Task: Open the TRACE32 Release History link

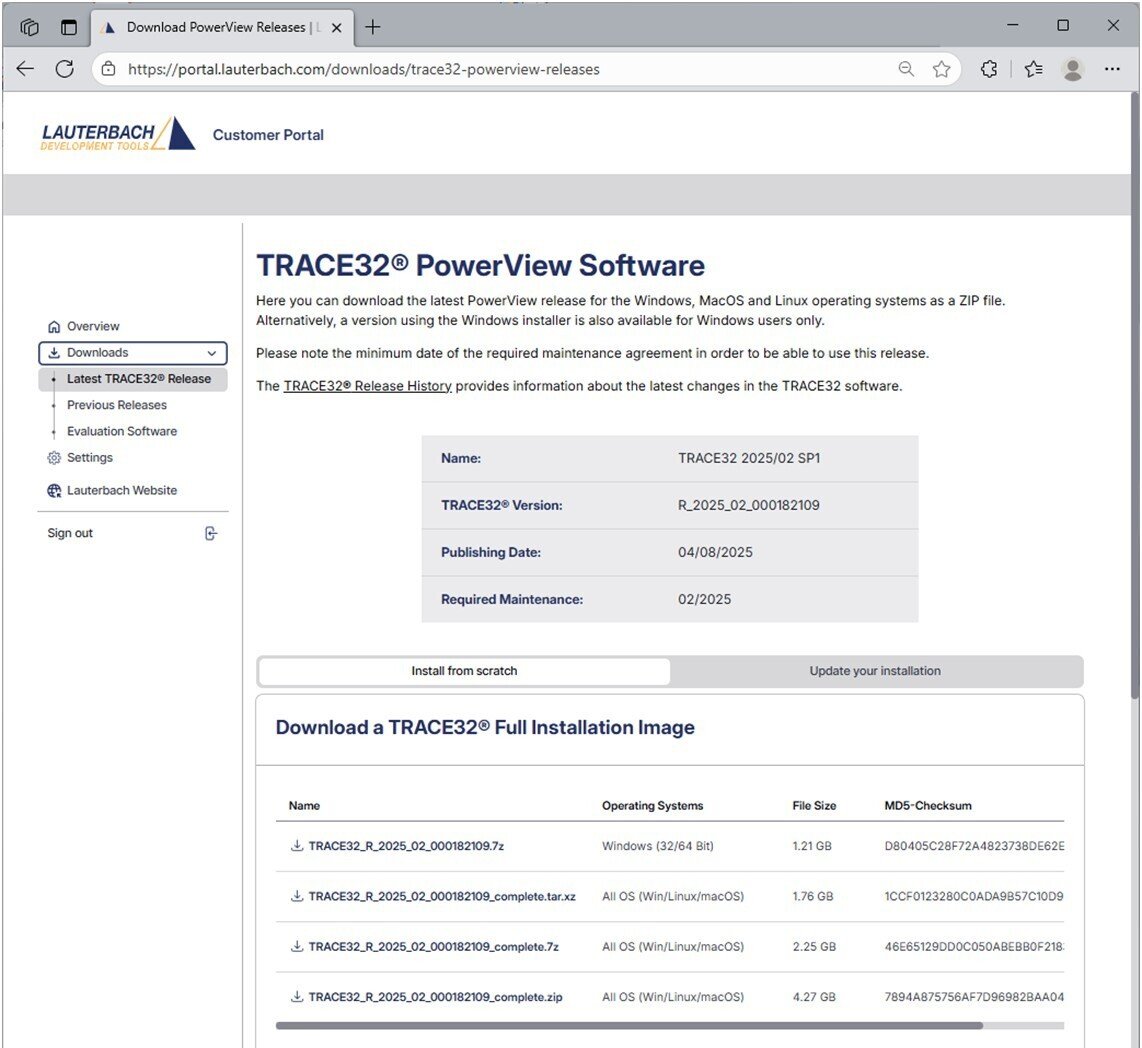Action: point(367,385)
